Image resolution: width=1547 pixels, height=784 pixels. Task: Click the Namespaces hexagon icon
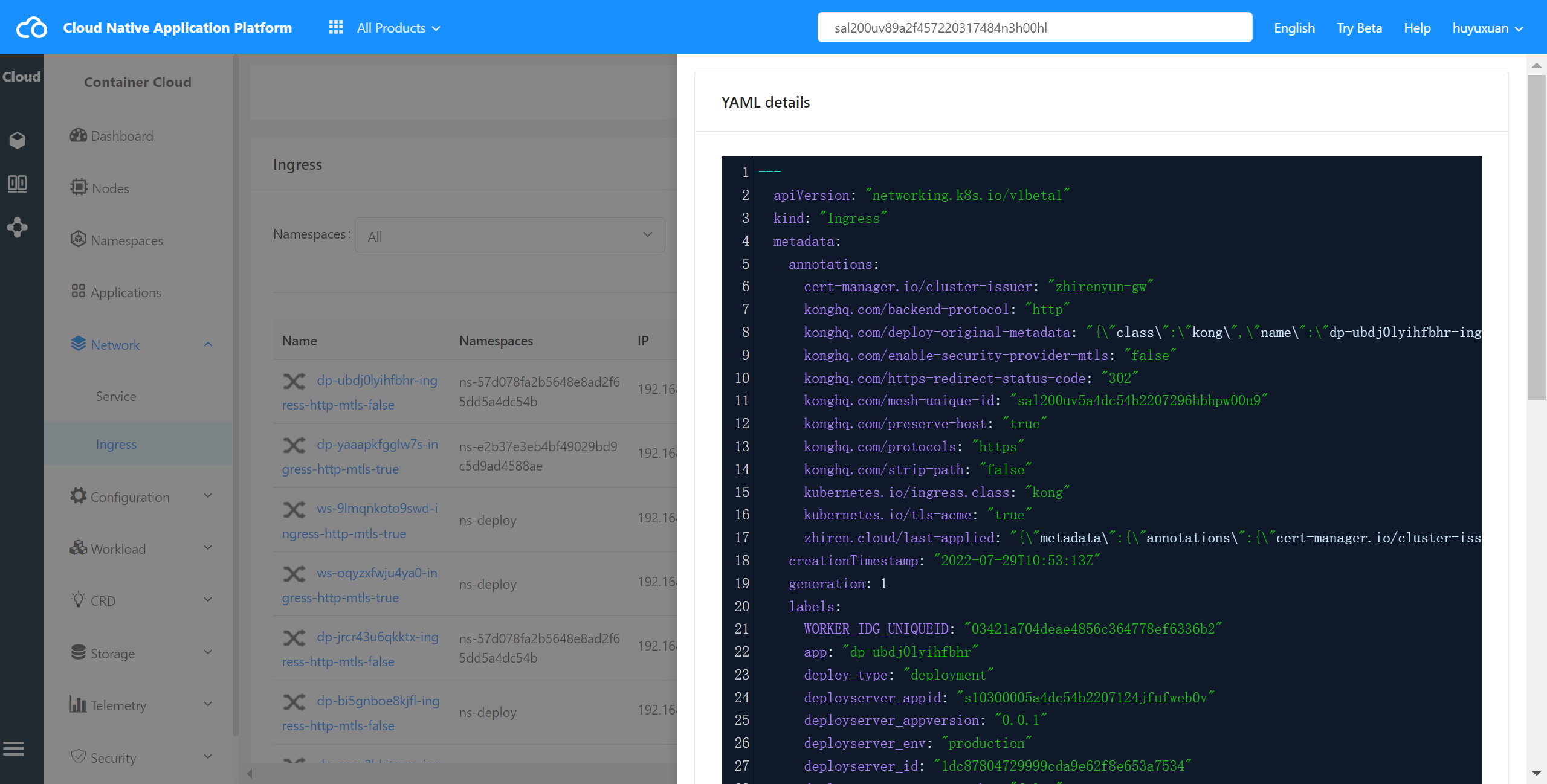coord(78,239)
